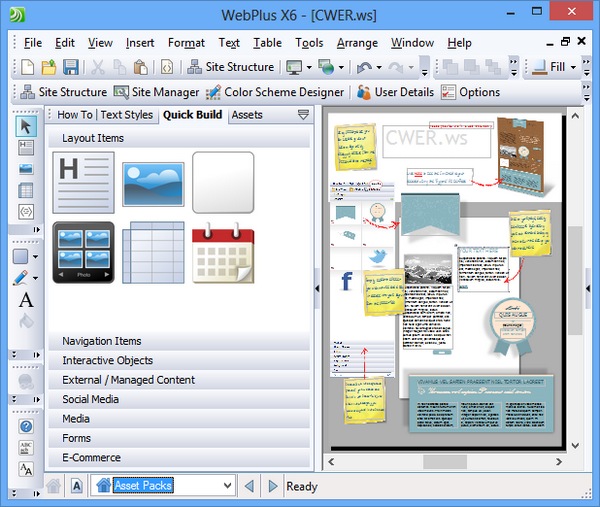This screenshot has height=507, width=600.
Task: Open Color Scheme Designer
Action: coord(275,92)
